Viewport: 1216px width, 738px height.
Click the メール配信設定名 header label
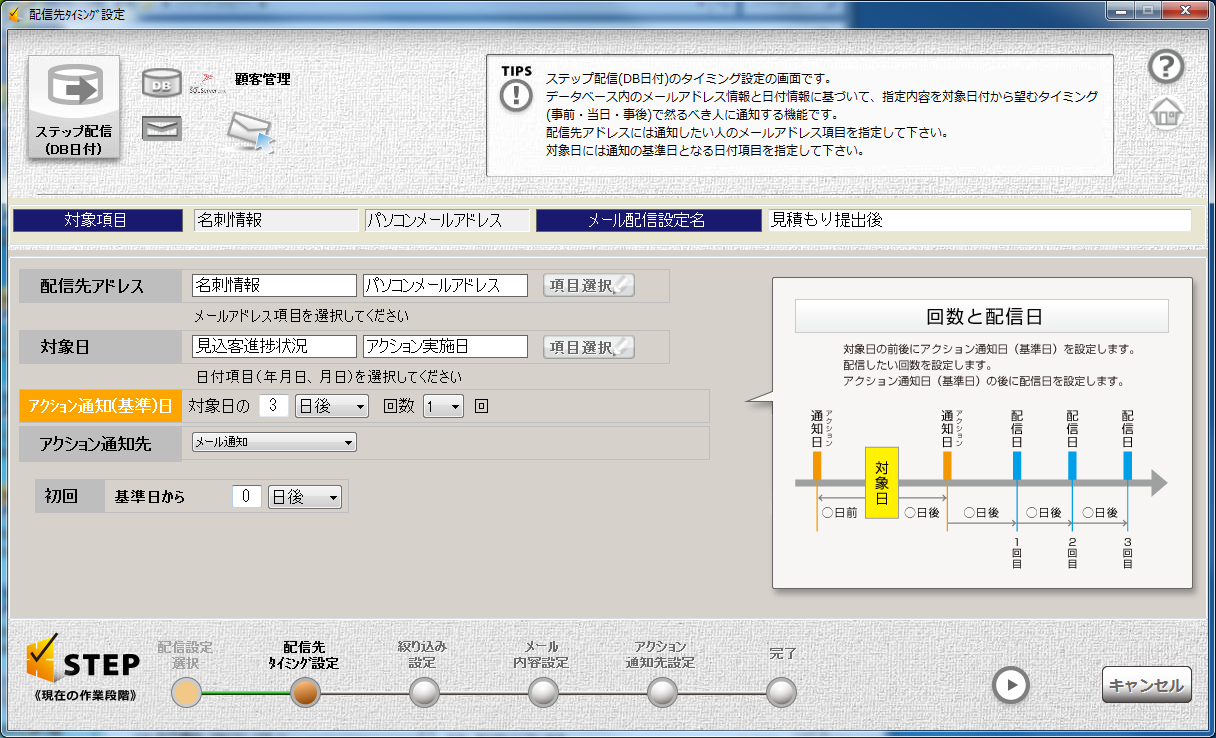(648, 220)
